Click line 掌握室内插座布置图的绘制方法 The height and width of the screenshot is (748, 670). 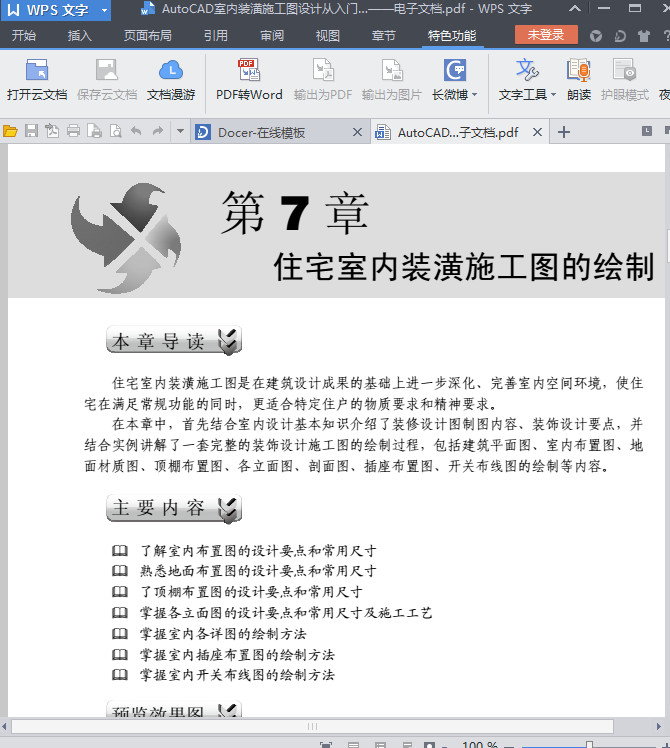point(237,654)
